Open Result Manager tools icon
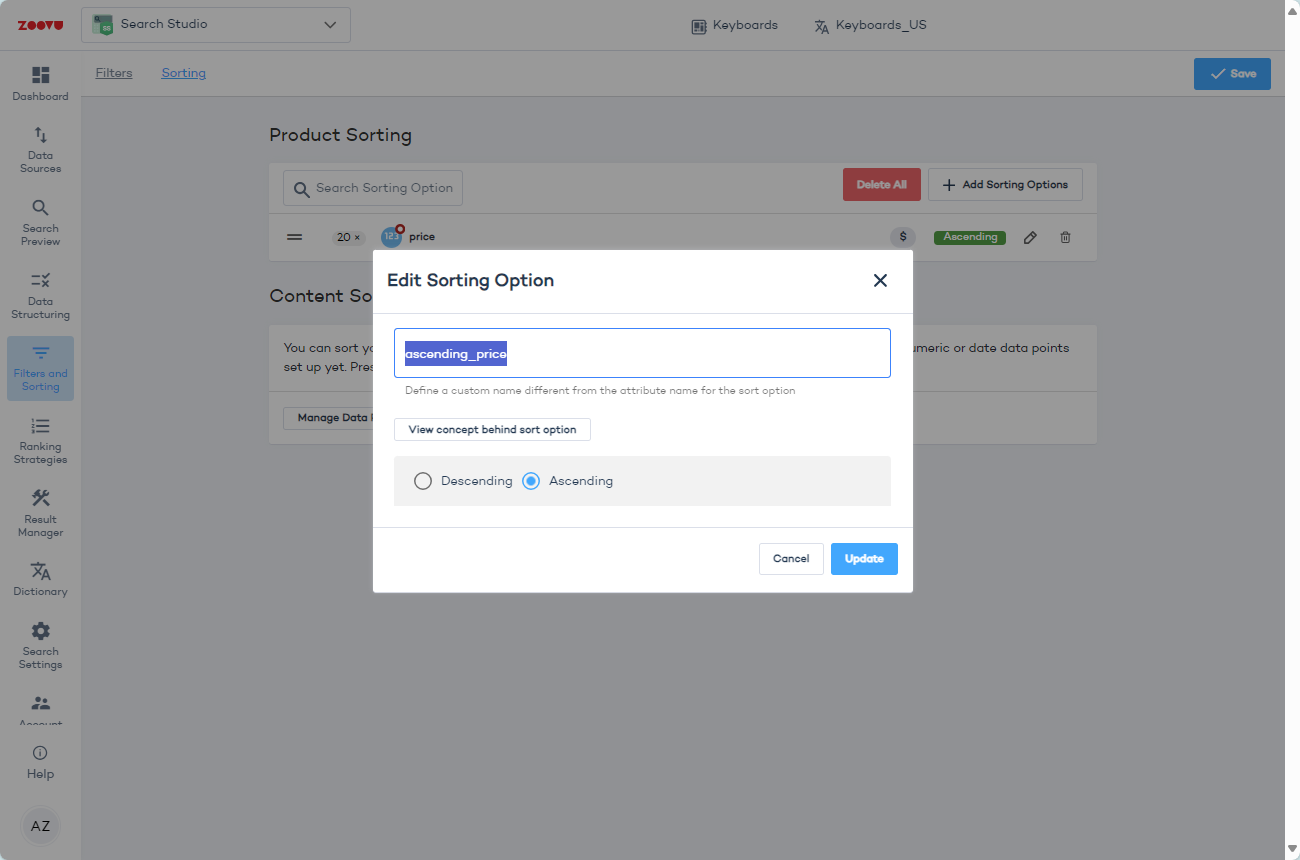This screenshot has height=860, width=1300. click(x=40, y=498)
